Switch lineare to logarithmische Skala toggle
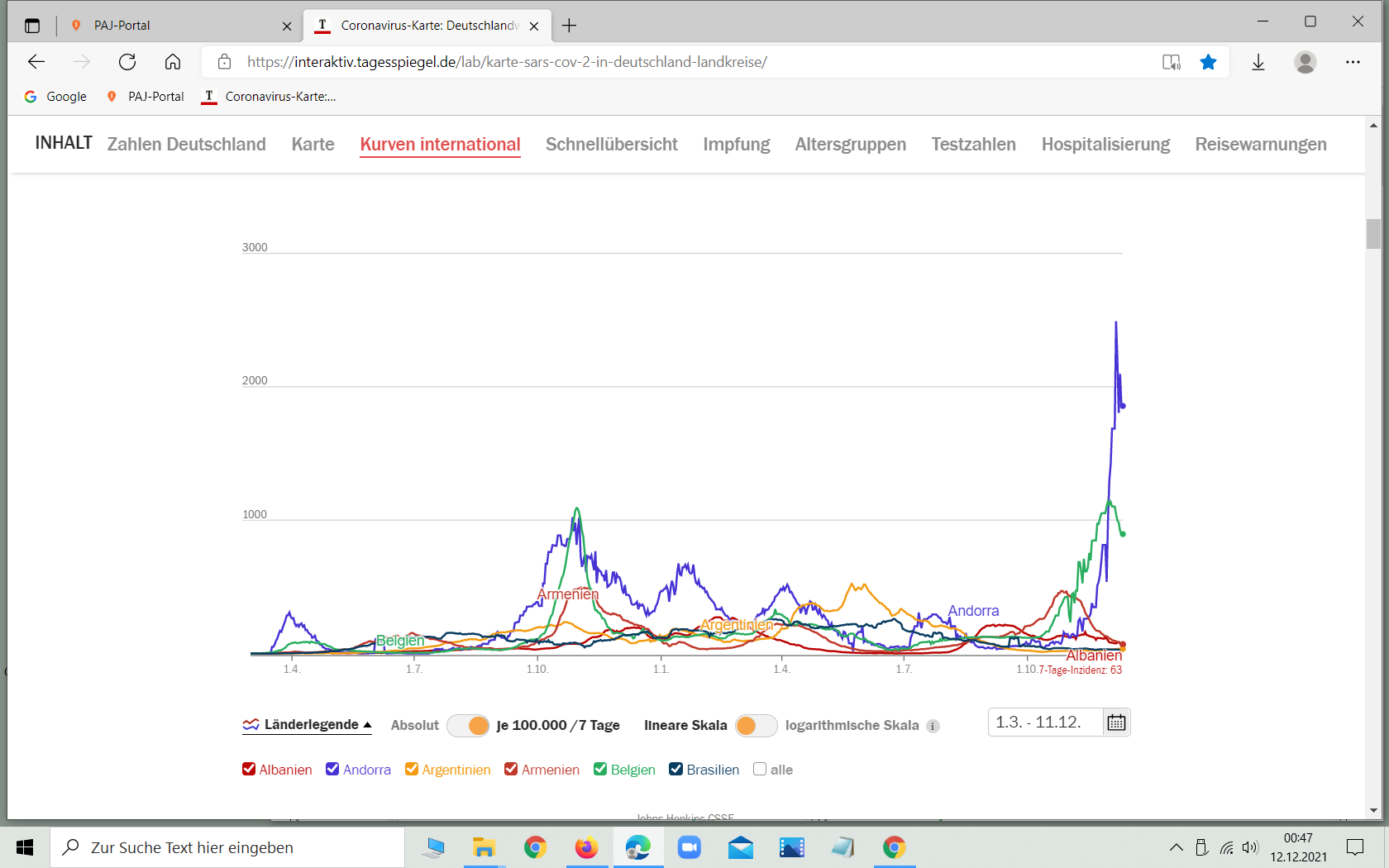 [x=756, y=726]
